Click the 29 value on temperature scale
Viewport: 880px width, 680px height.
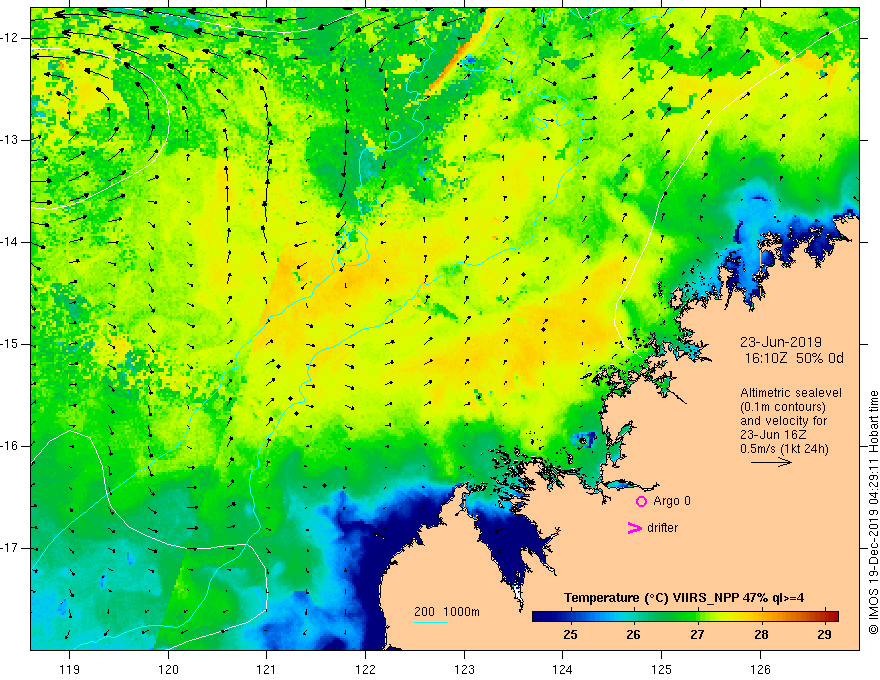(824, 635)
